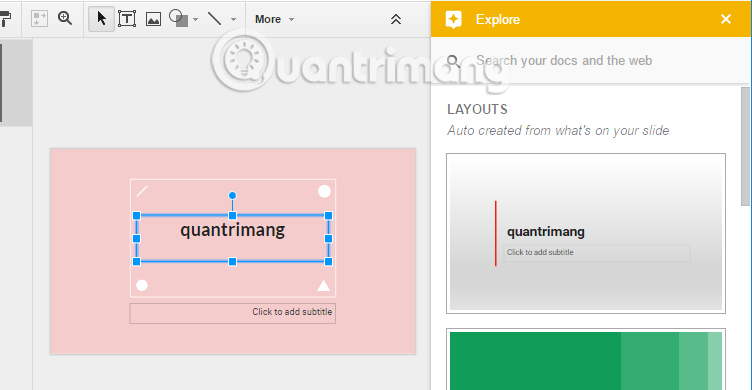Apply the gray quantrimang layout suggestion
Screen dimensions: 752x390
pos(586,233)
